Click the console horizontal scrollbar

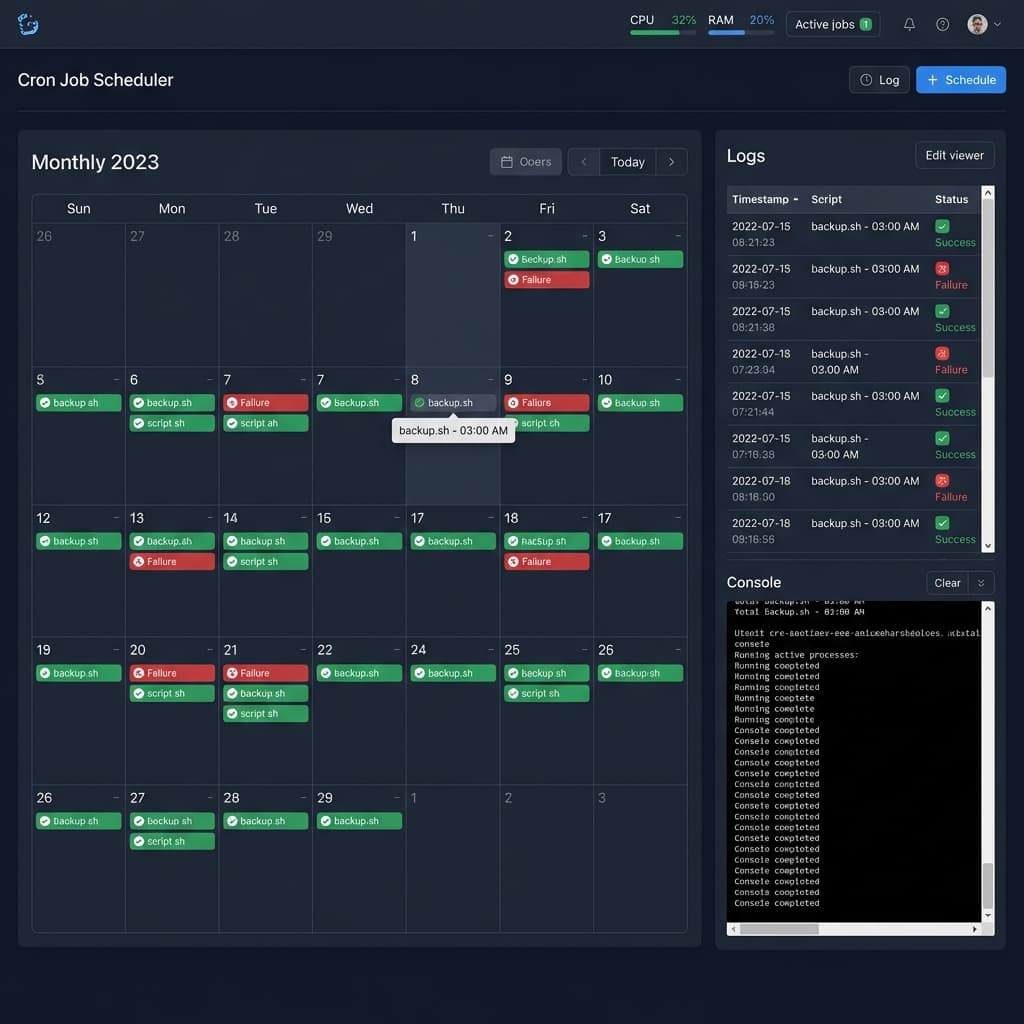click(x=779, y=929)
